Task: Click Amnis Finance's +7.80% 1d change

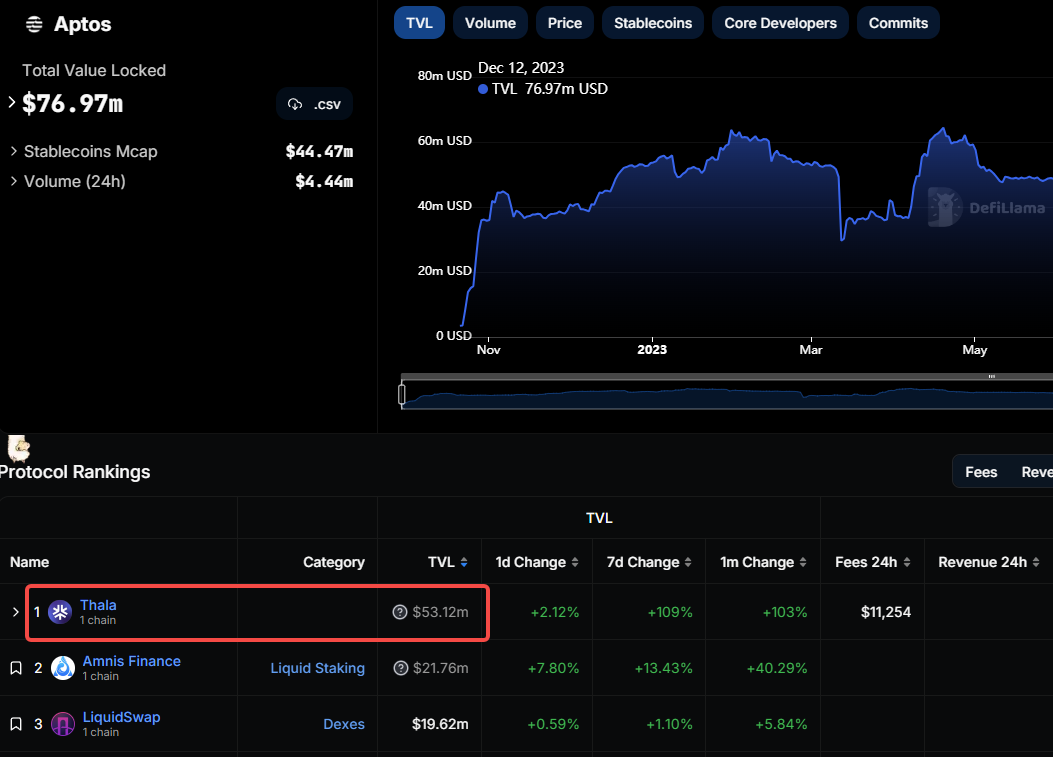Action: coord(553,668)
